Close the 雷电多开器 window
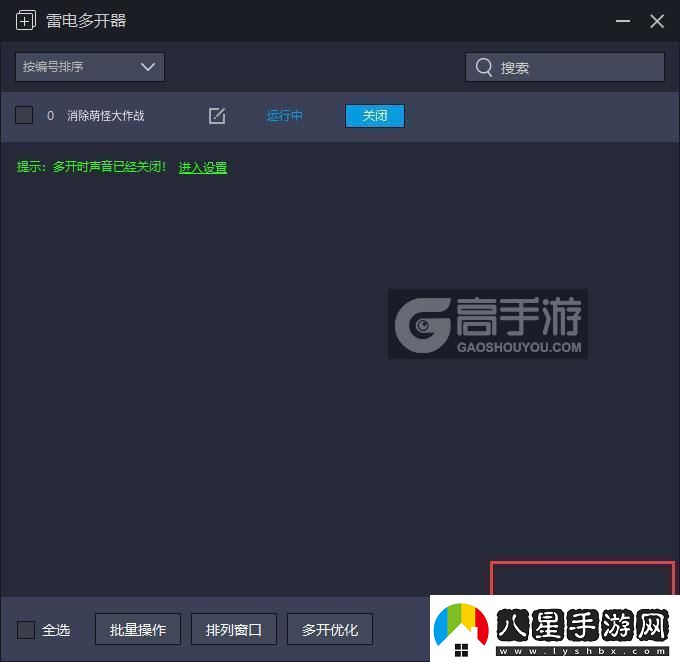 coord(657,21)
